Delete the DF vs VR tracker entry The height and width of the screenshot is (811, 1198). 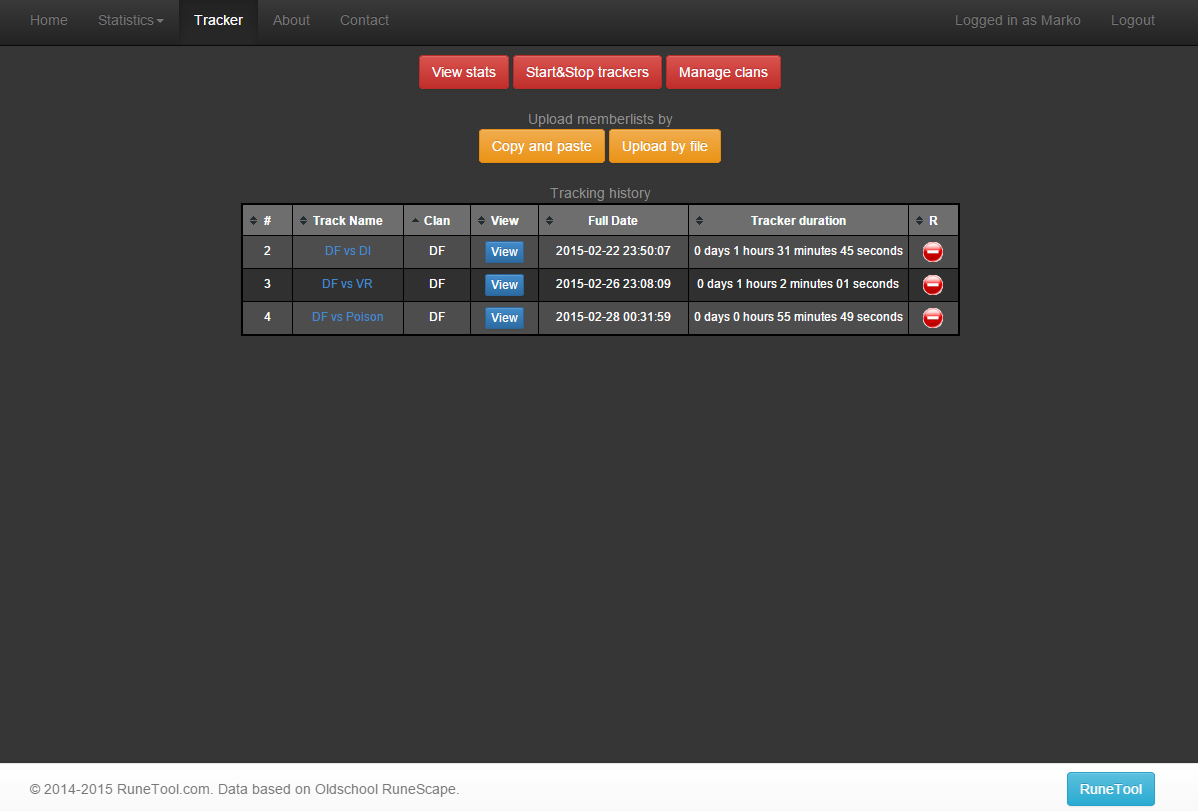[x=932, y=284]
